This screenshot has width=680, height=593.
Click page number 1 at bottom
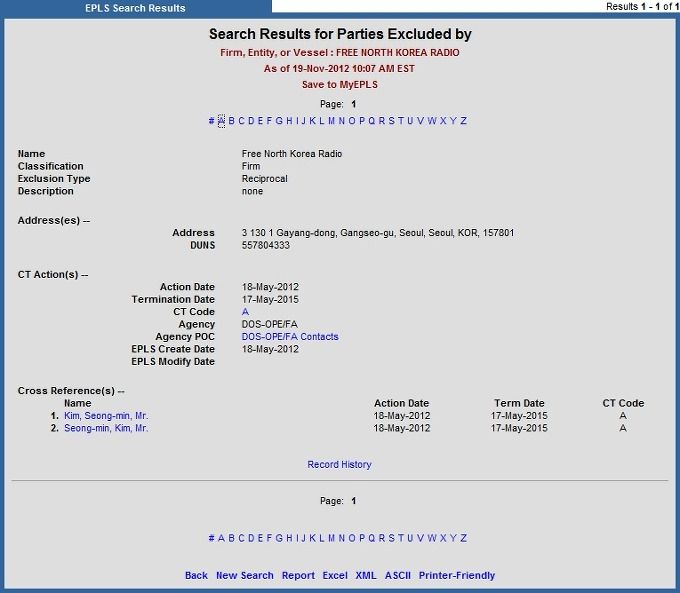(353, 501)
